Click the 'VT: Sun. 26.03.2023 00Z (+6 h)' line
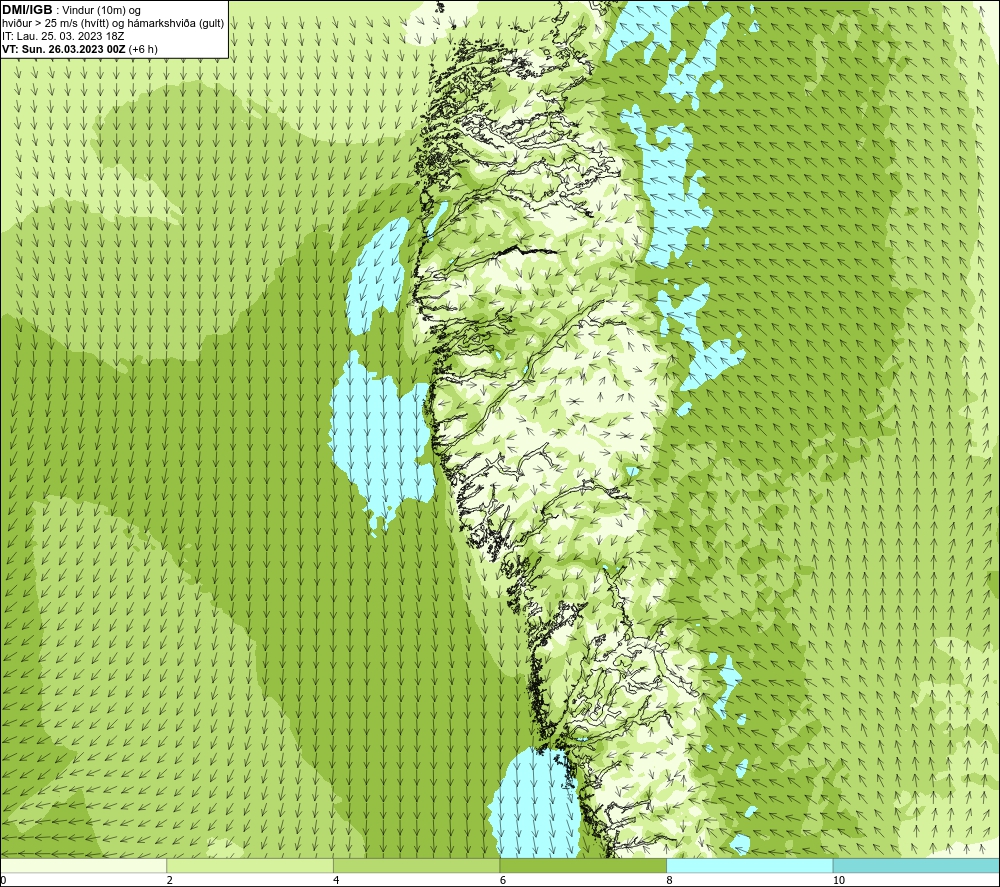 click(x=80, y=48)
